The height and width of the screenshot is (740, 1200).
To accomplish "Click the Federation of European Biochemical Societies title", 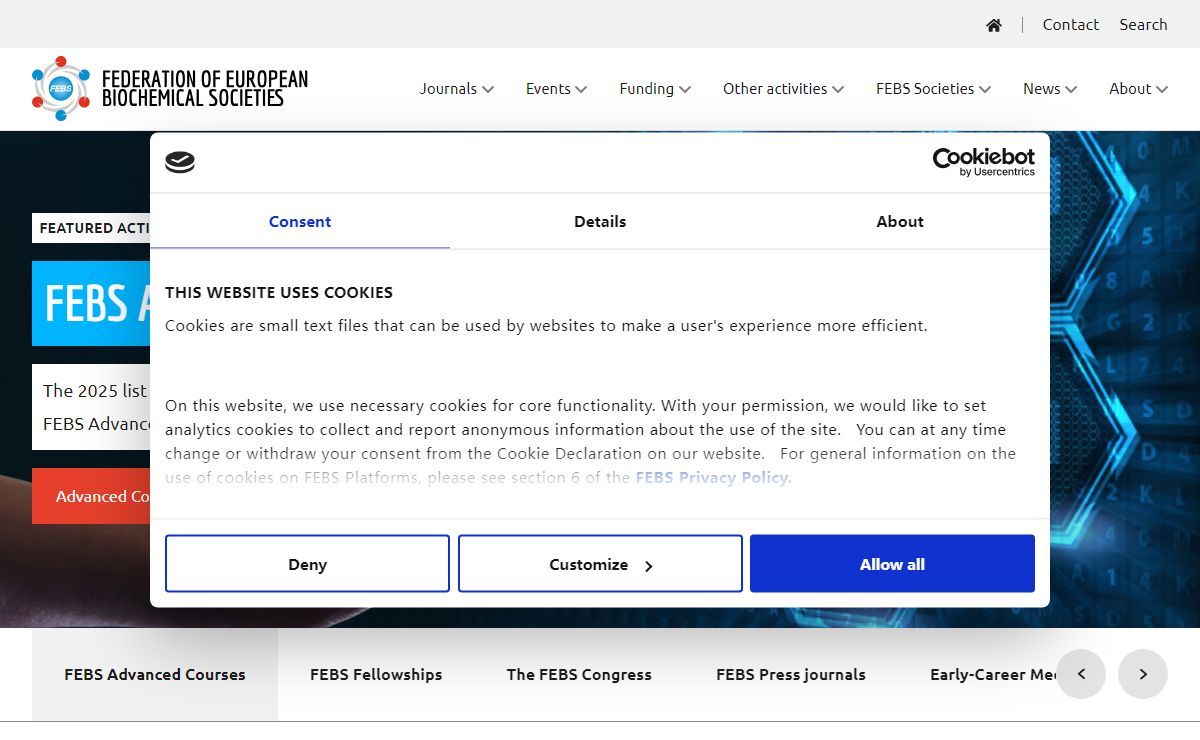I will (x=205, y=88).
